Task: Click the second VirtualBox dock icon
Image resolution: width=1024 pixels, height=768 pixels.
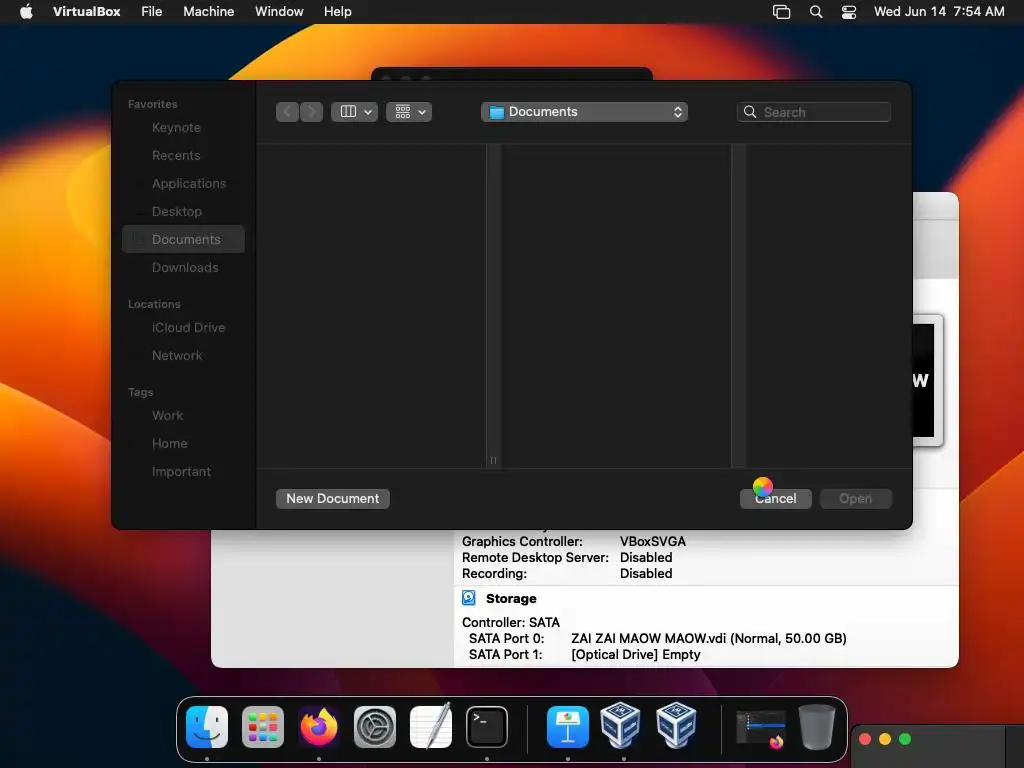Action: [x=676, y=726]
